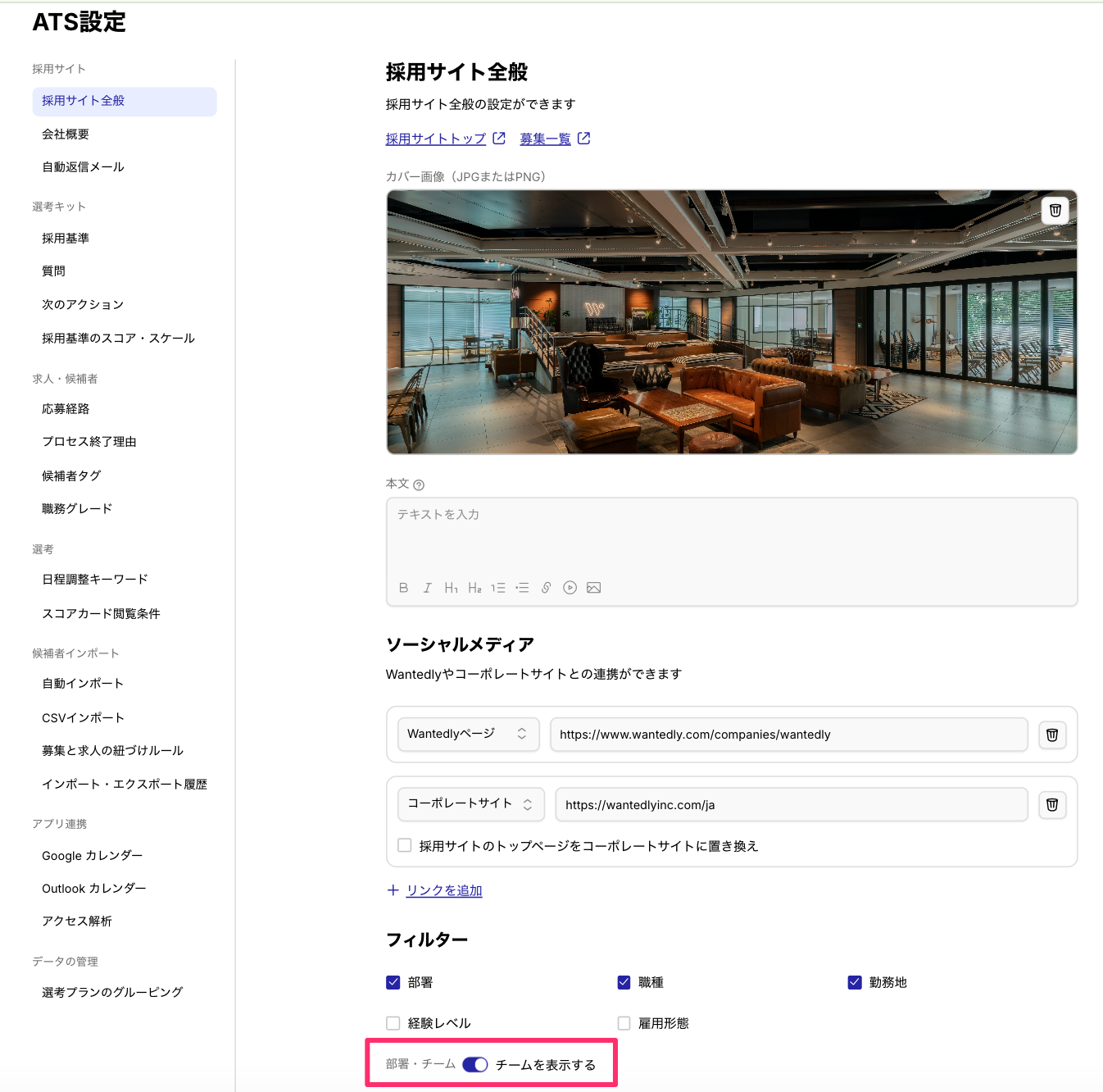Uncheck the 部署 filter checkbox
The height and width of the screenshot is (1092, 1103).
click(x=393, y=982)
